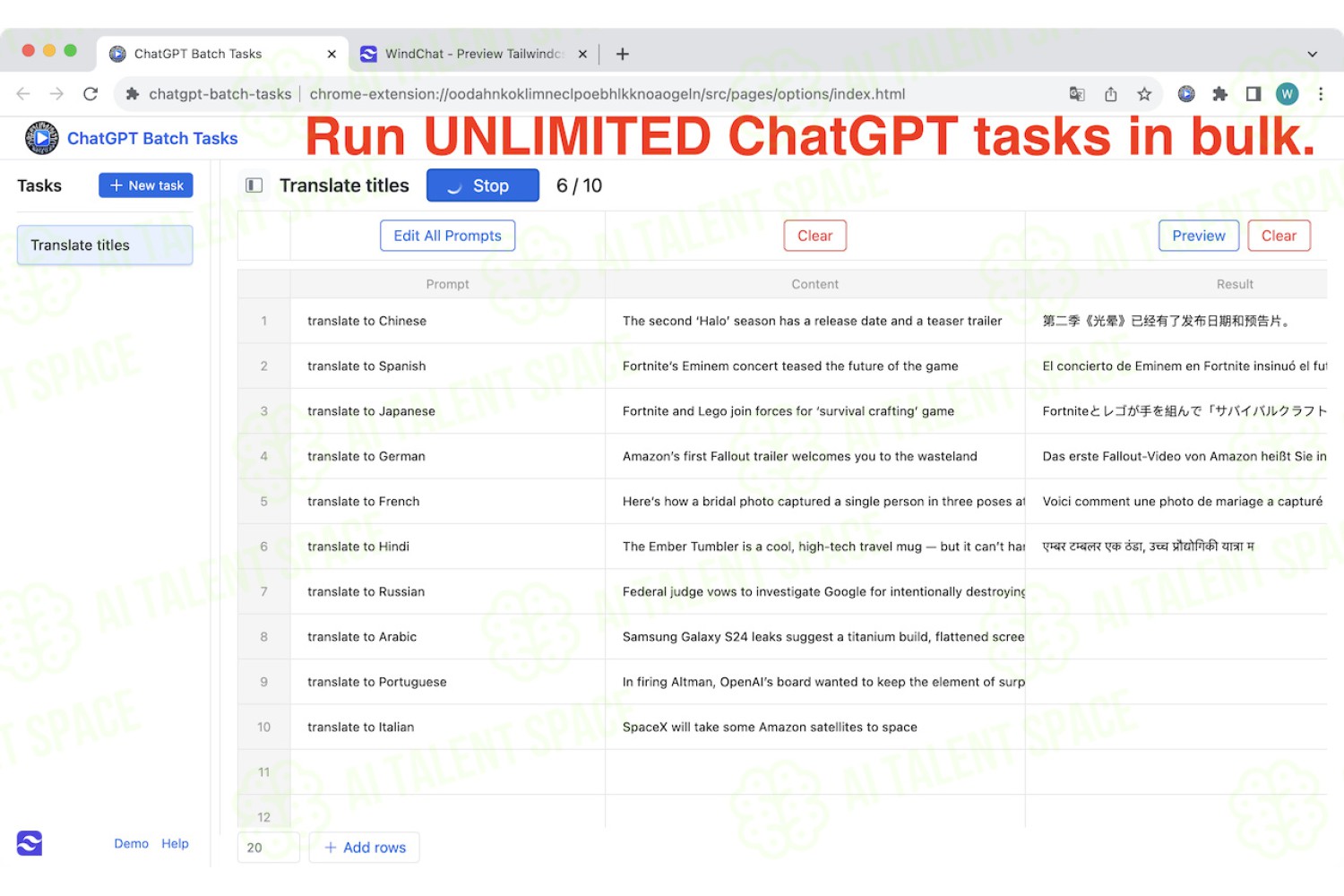Viewport: 1344px width, 896px height.
Task: Select the 'translate to Russian' prompt cell
Action: [448, 591]
